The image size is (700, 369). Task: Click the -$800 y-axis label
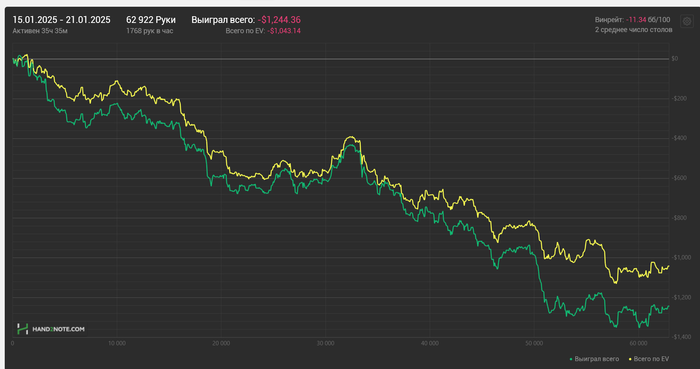679,218
